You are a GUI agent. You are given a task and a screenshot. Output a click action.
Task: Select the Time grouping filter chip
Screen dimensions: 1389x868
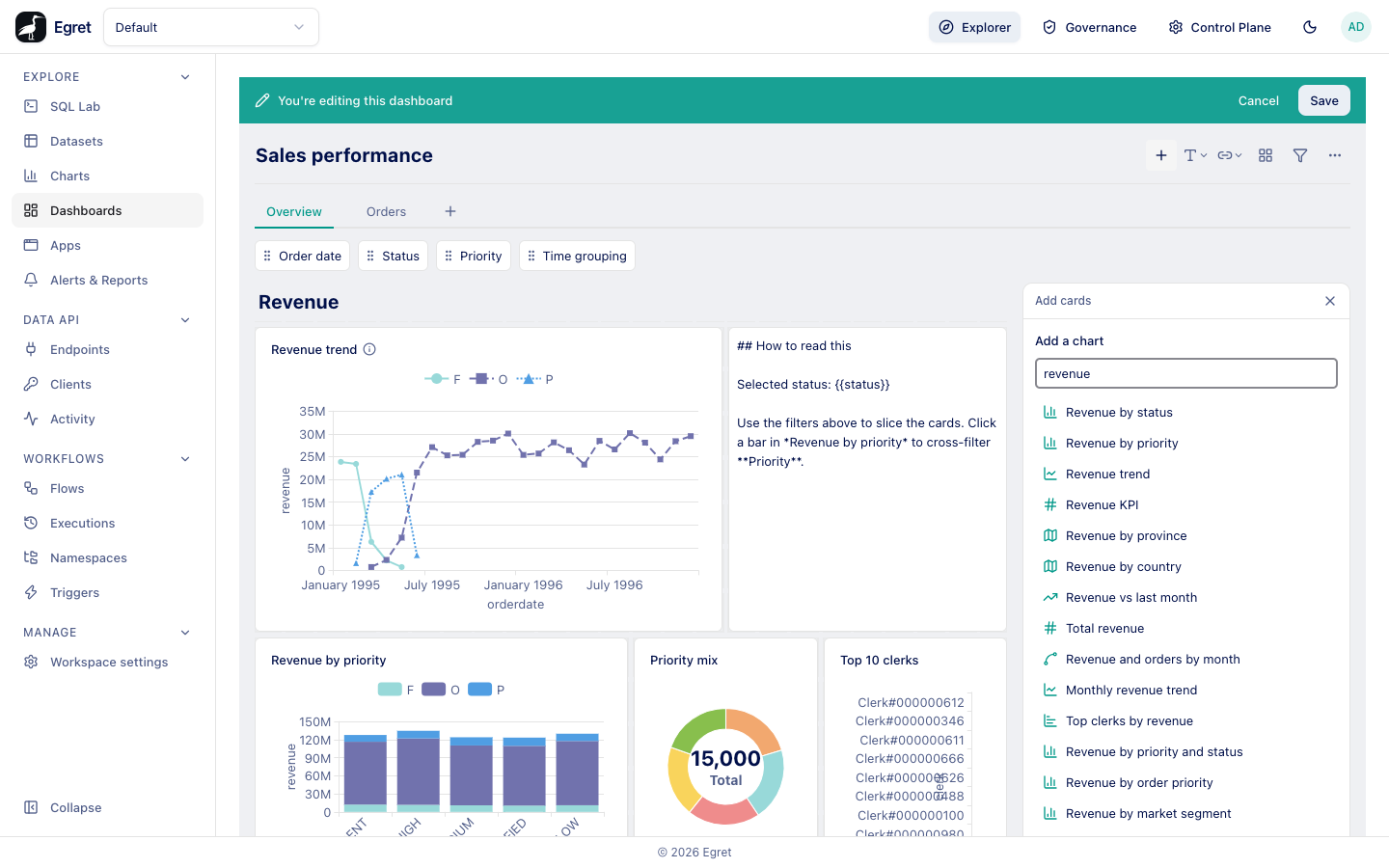[577, 256]
